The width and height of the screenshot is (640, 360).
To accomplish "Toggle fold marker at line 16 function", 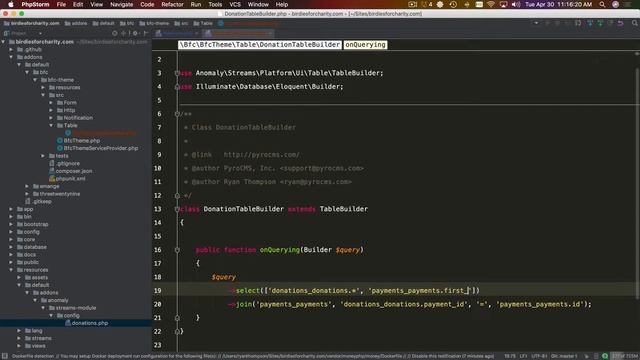I will pyautogui.click(x=177, y=250).
